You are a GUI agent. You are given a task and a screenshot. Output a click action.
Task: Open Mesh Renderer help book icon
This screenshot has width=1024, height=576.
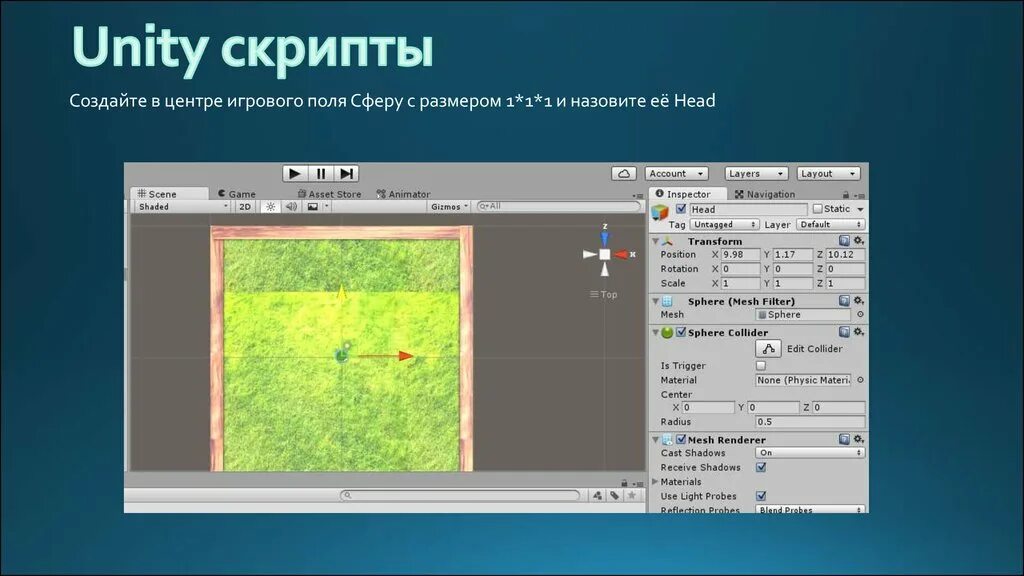844,440
